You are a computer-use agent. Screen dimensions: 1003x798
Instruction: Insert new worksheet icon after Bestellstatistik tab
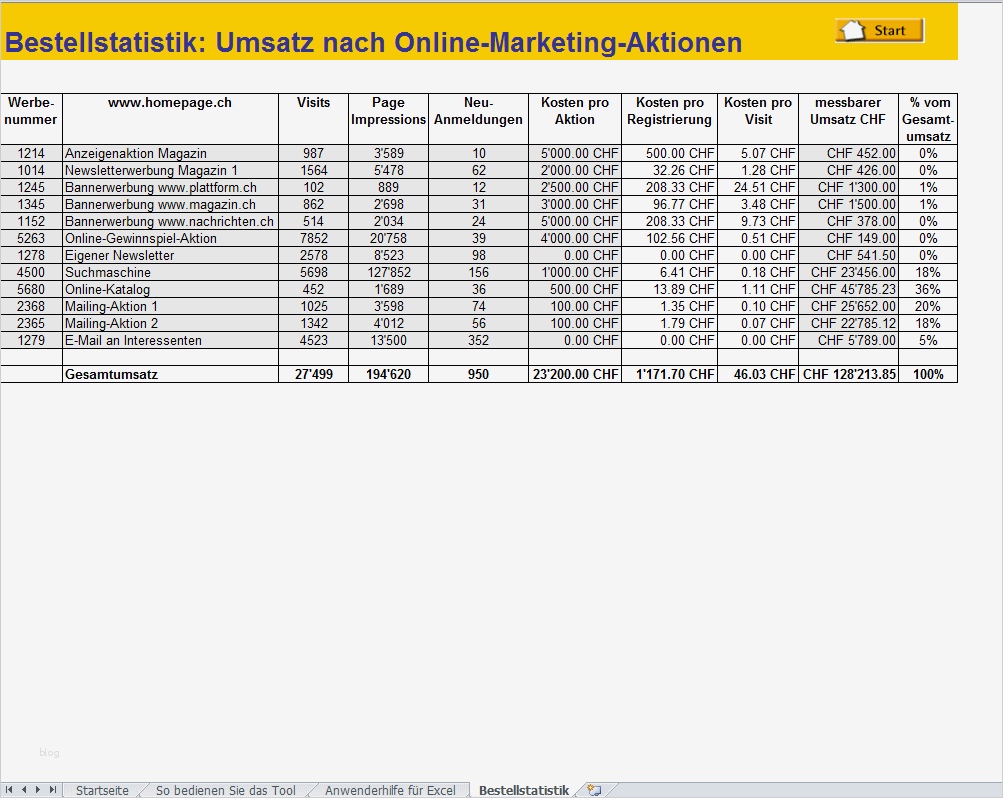[594, 790]
